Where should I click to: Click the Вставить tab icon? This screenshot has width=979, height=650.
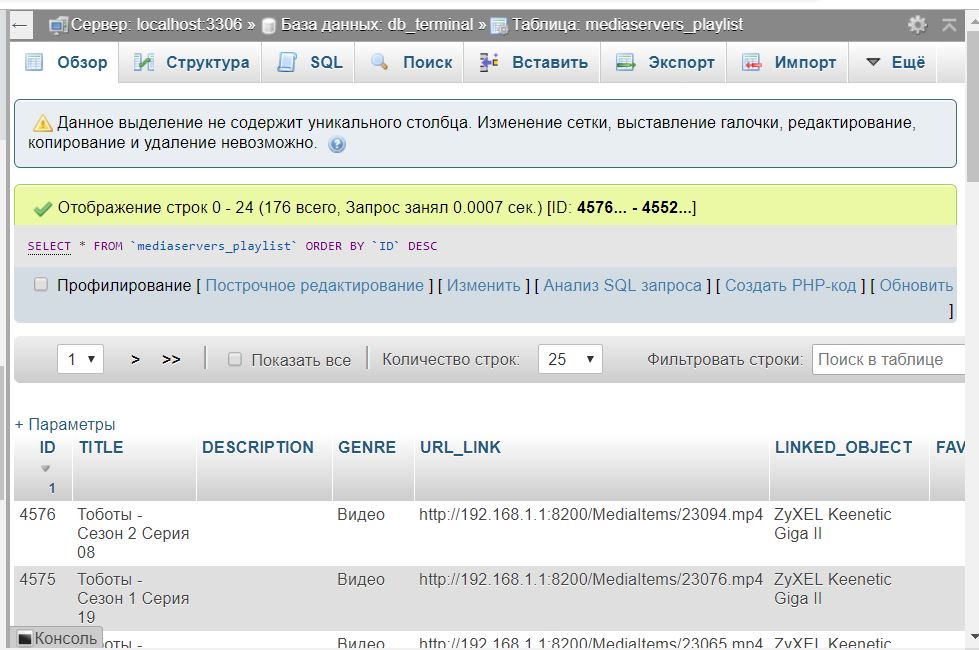pyautogui.click(x=489, y=62)
